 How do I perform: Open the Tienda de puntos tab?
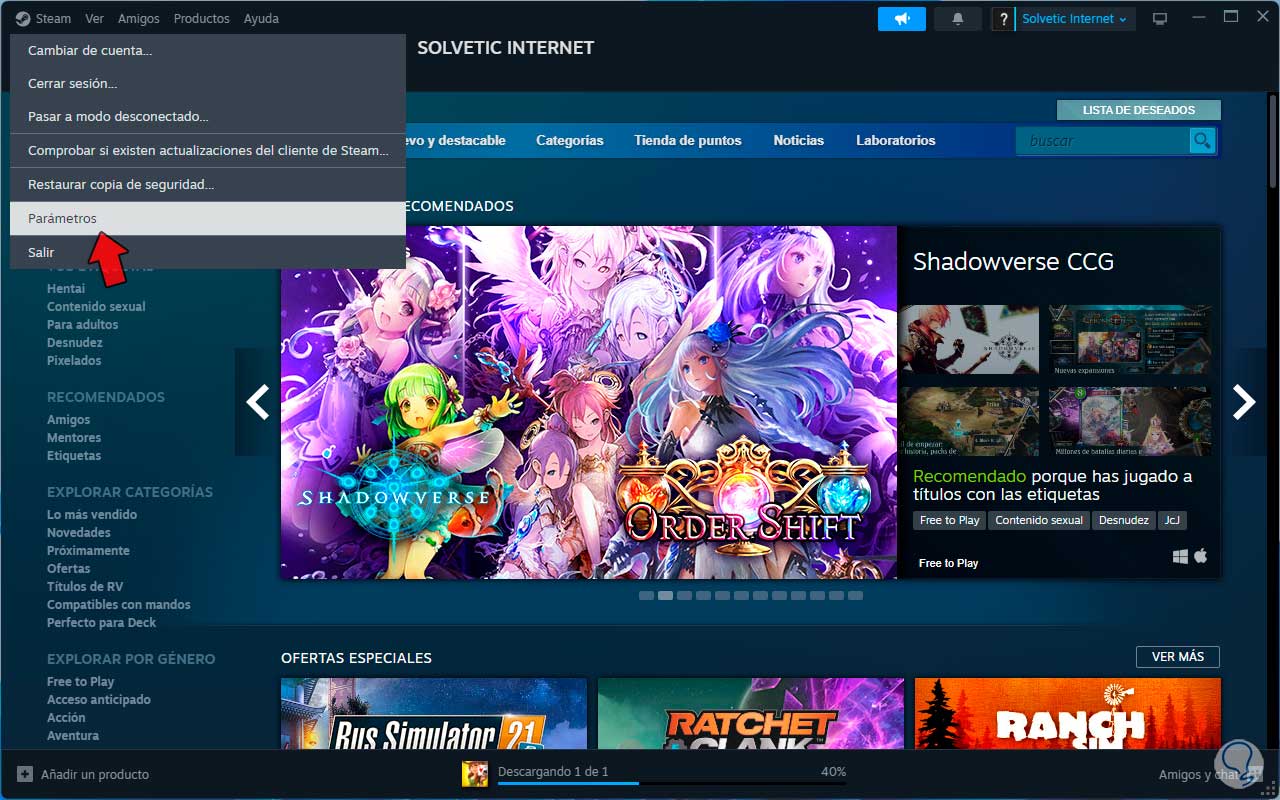click(688, 141)
